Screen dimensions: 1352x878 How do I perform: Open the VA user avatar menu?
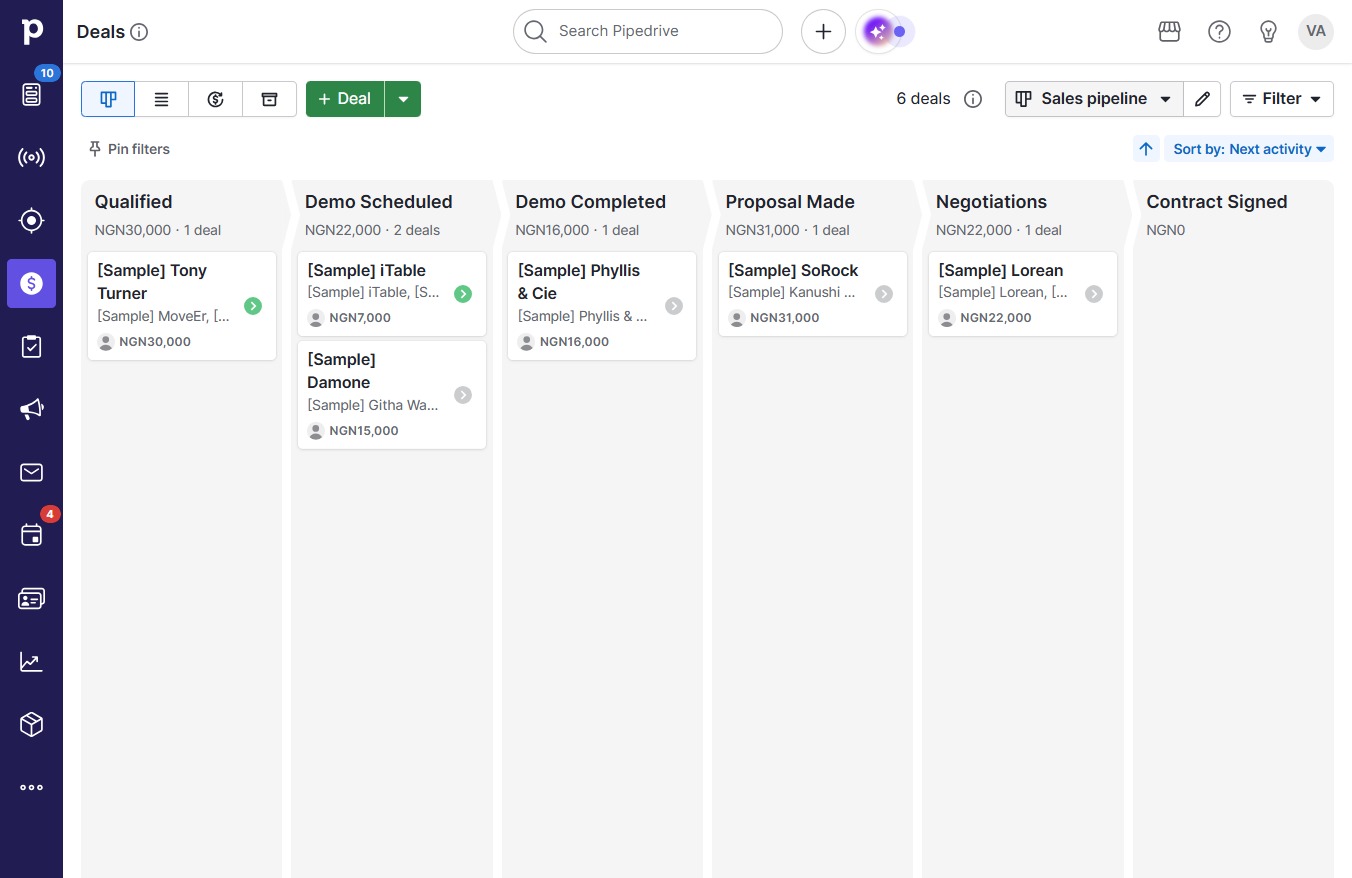pos(1316,32)
